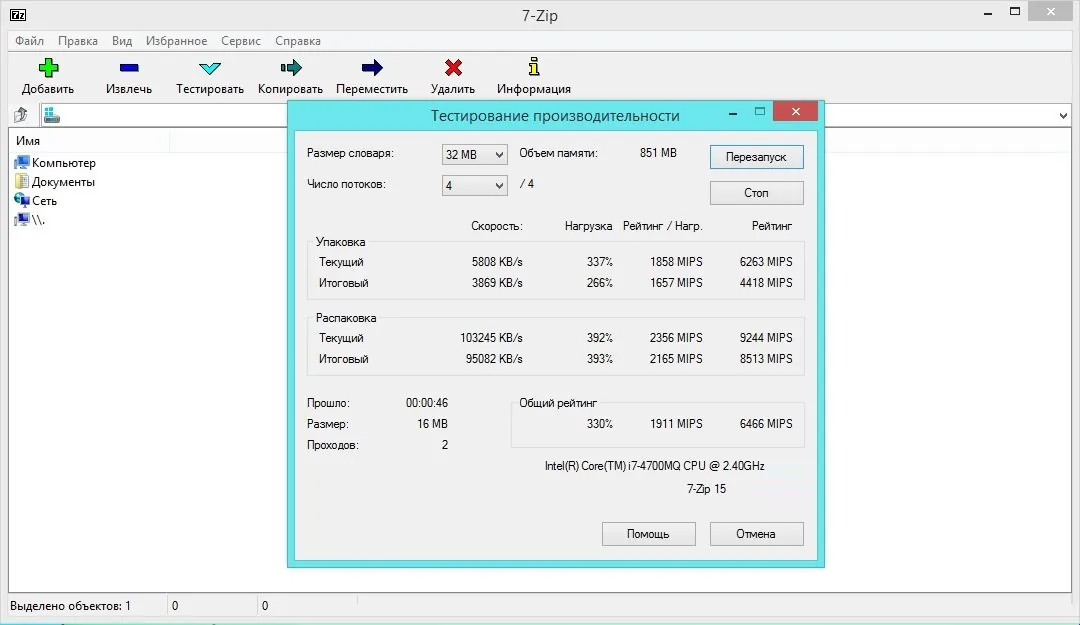Open the Файл menu
The width and height of the screenshot is (1080, 625).
pyautogui.click(x=30, y=41)
